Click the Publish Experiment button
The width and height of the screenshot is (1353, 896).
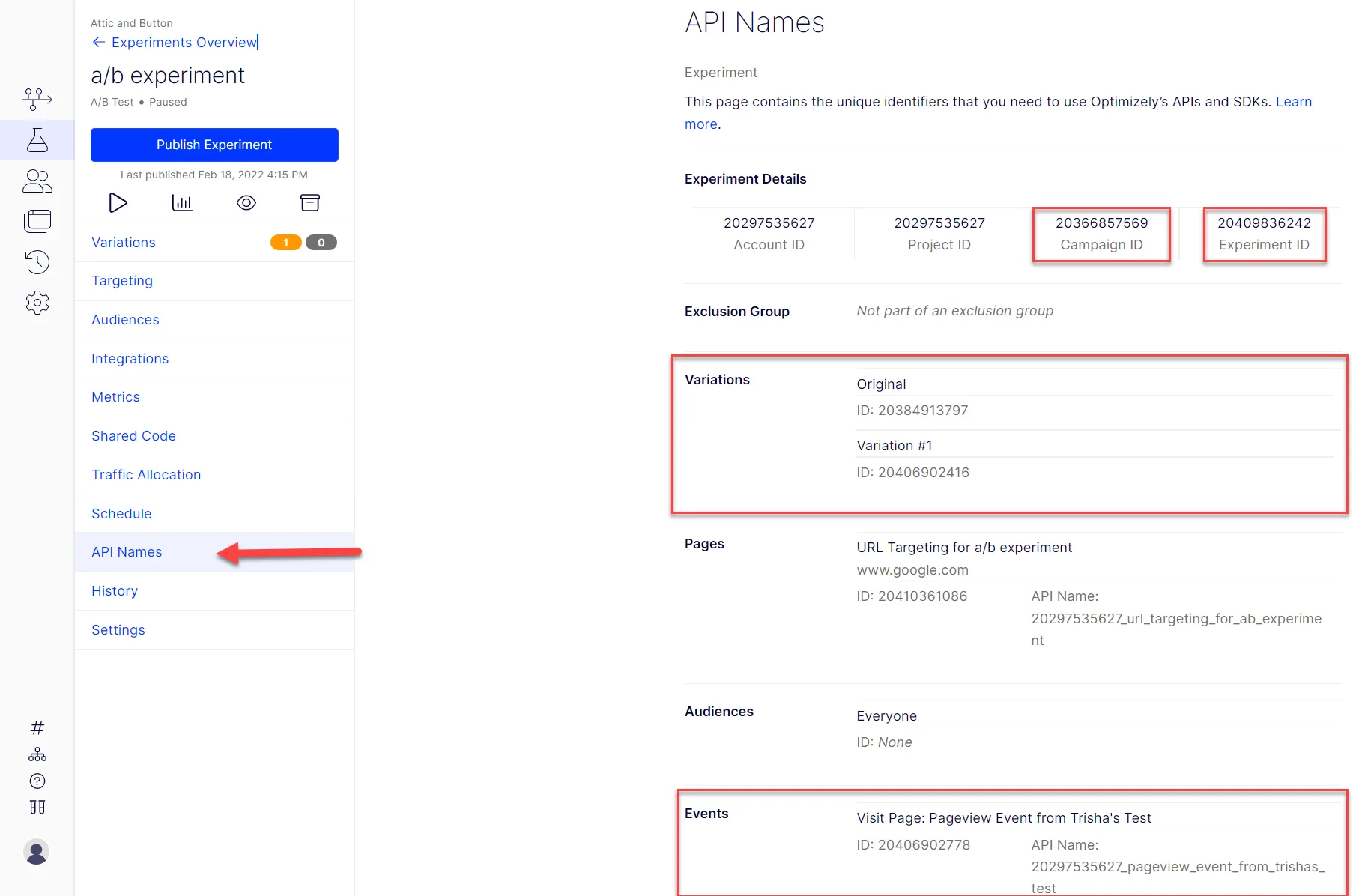(214, 145)
